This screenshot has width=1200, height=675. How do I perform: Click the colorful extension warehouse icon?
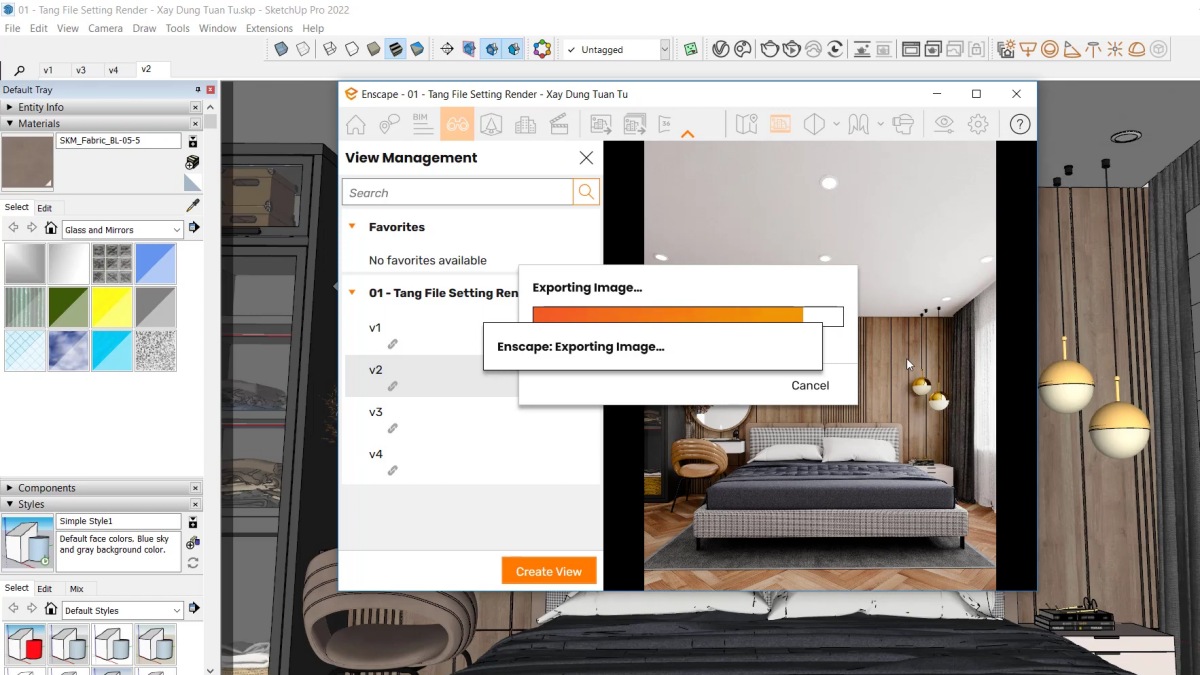click(x=542, y=49)
